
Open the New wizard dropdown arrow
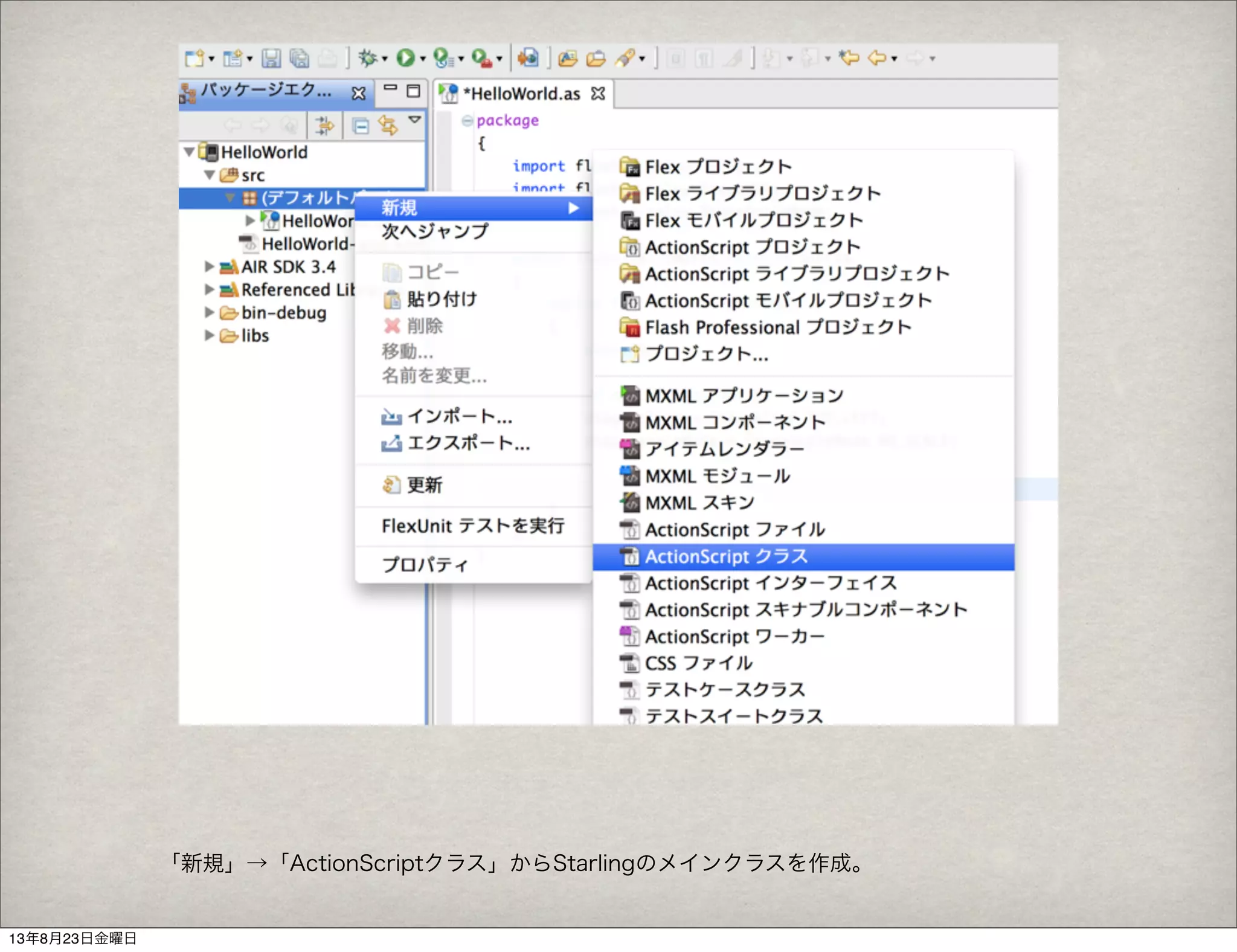coord(211,59)
